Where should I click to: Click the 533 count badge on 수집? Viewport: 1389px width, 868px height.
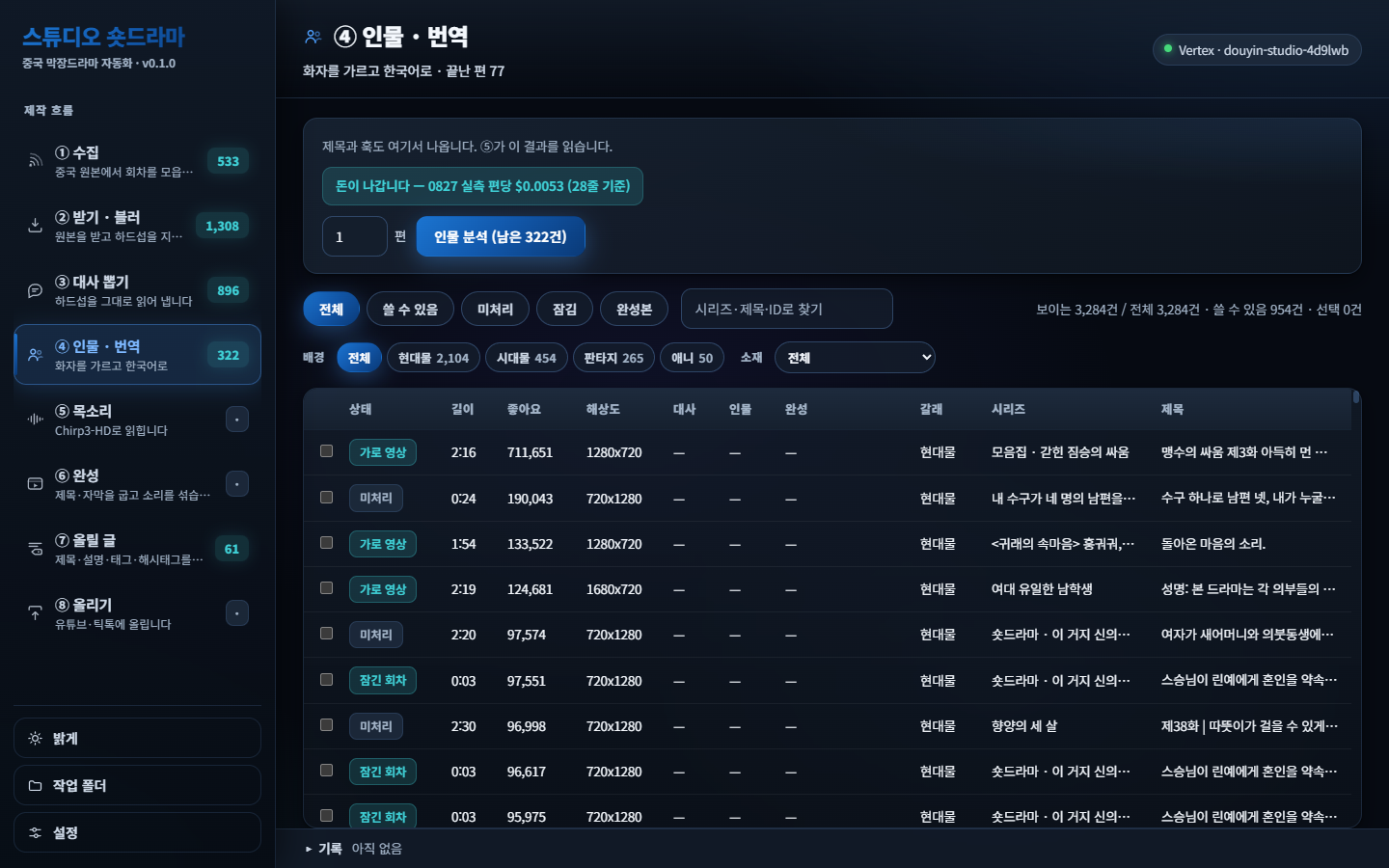click(x=229, y=161)
